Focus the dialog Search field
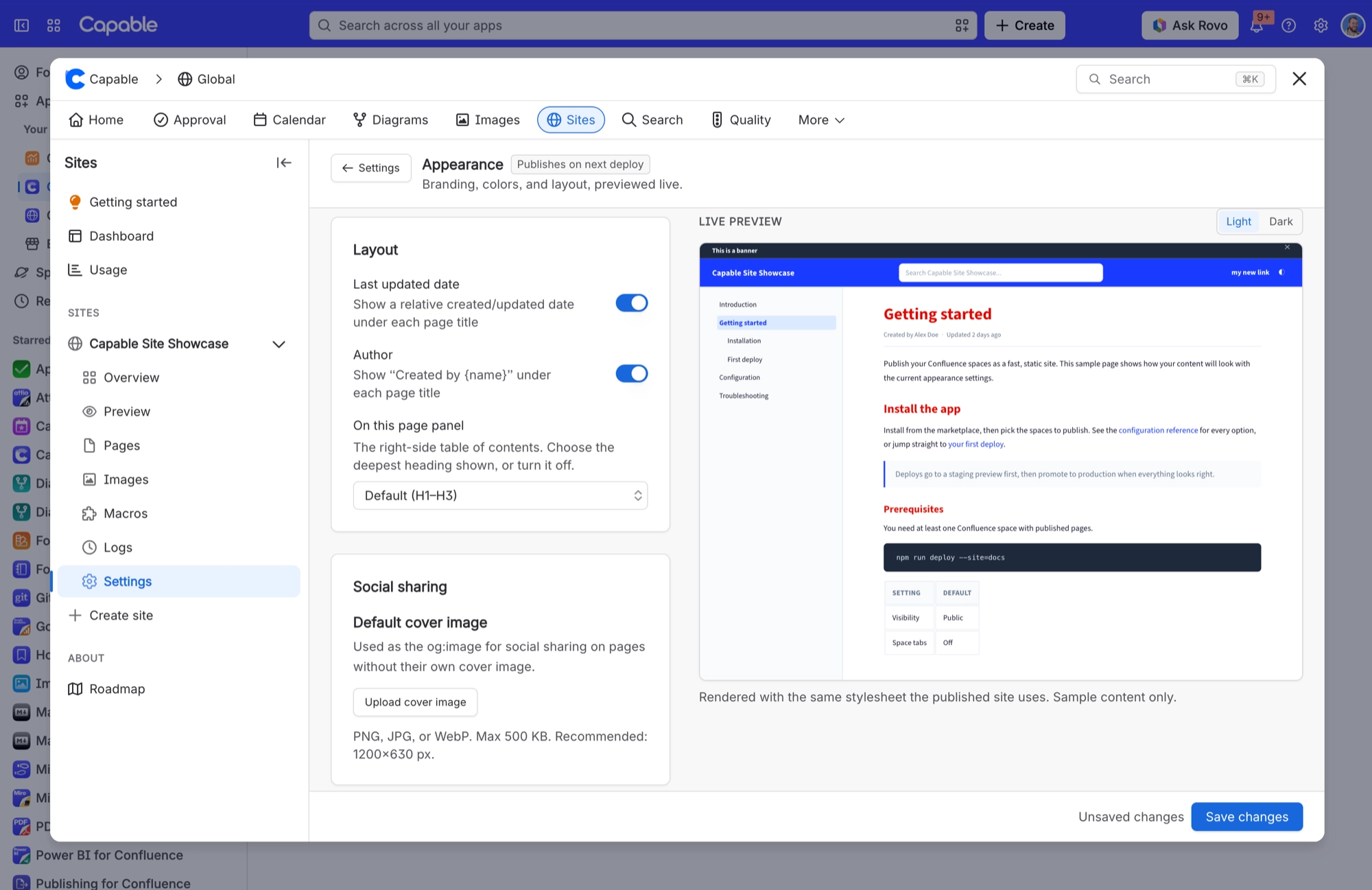Image resolution: width=1372 pixels, height=890 pixels. coord(1176,80)
